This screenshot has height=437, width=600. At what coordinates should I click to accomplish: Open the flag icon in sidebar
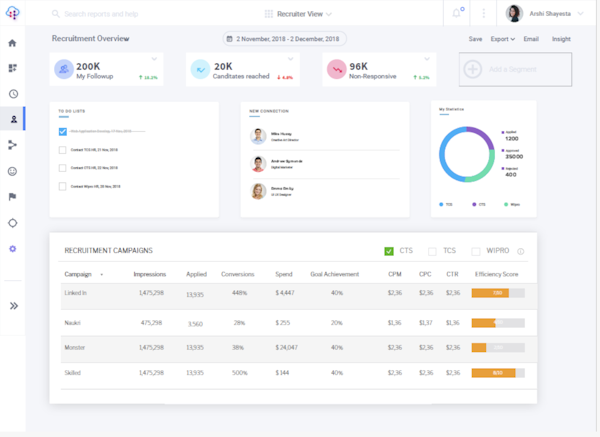click(13, 197)
